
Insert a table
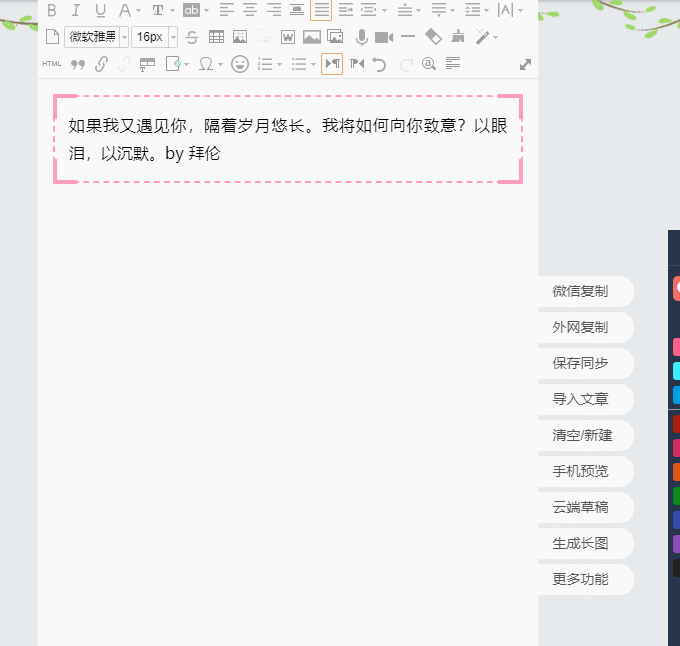click(x=216, y=37)
